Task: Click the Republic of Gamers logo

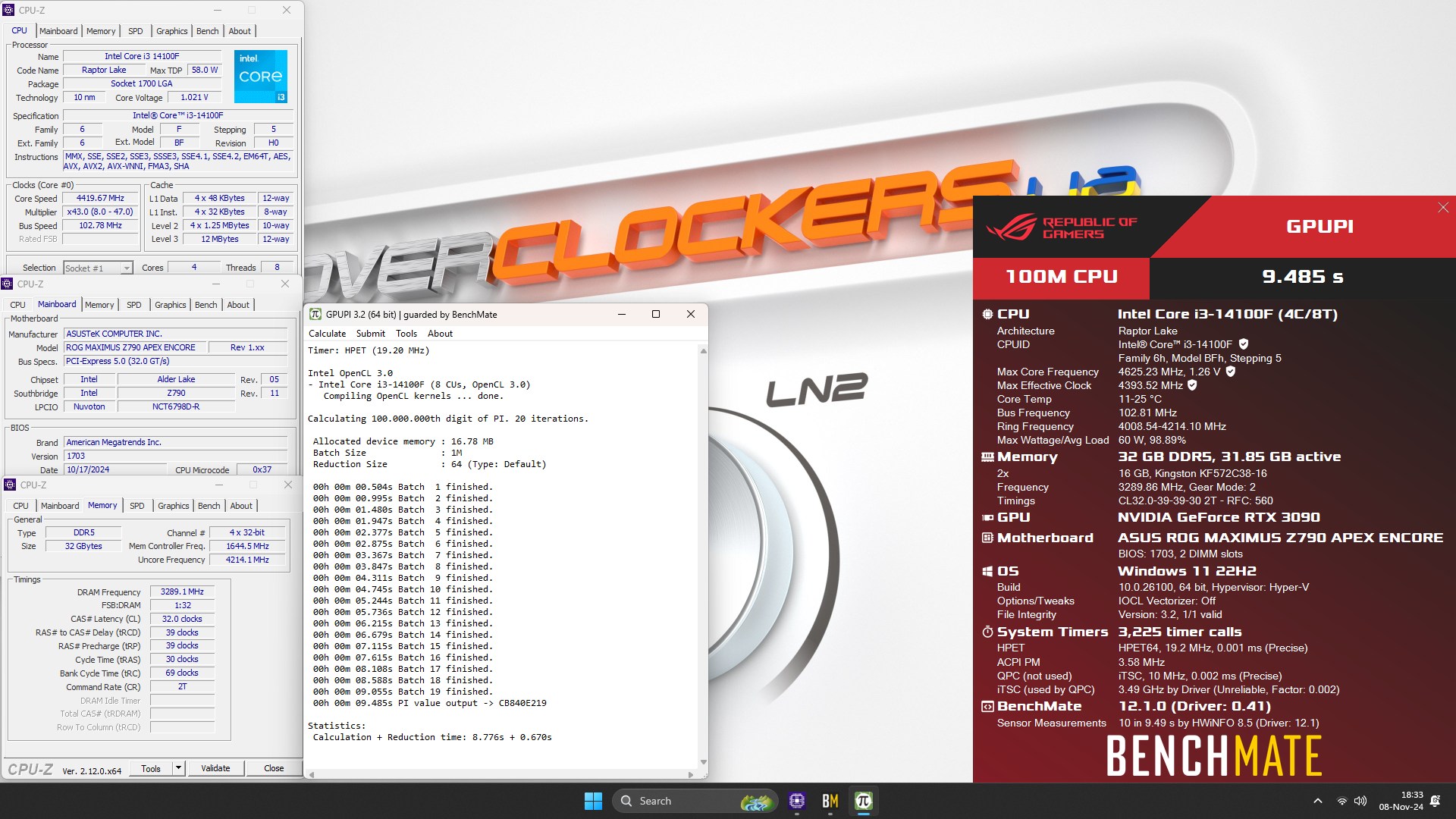Action: point(1062,227)
